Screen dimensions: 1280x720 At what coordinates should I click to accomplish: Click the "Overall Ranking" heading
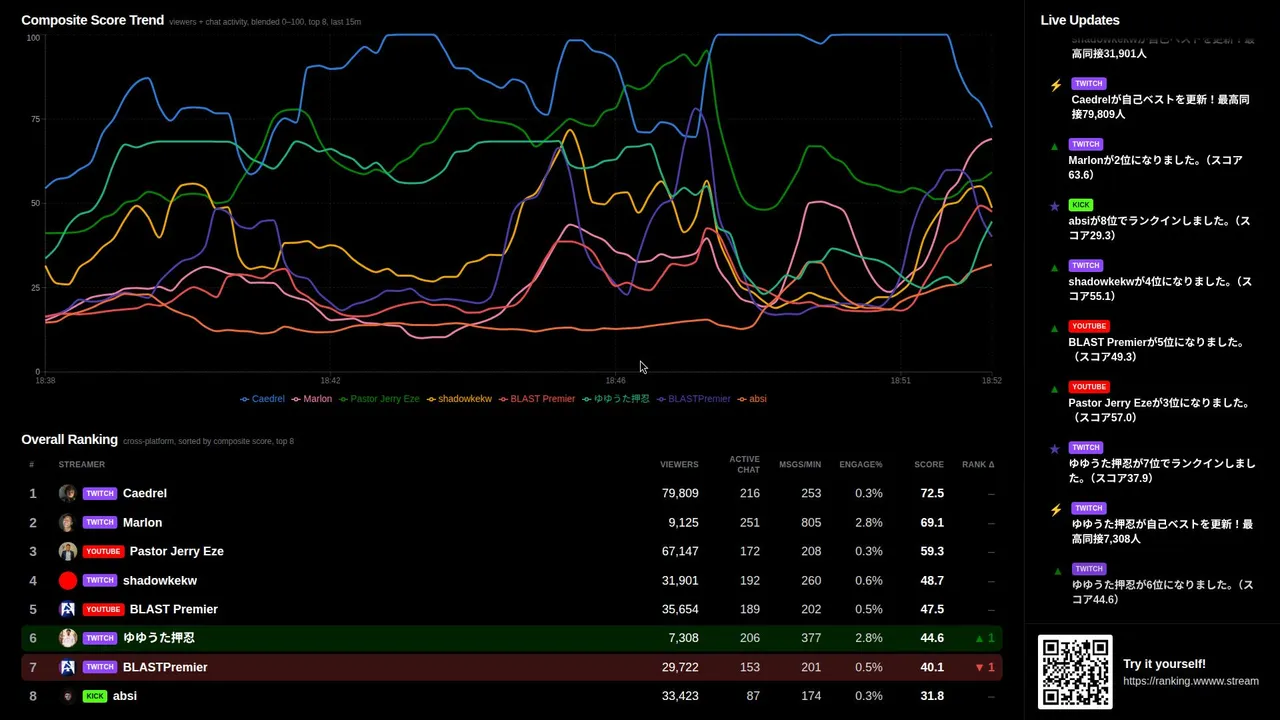(69, 439)
